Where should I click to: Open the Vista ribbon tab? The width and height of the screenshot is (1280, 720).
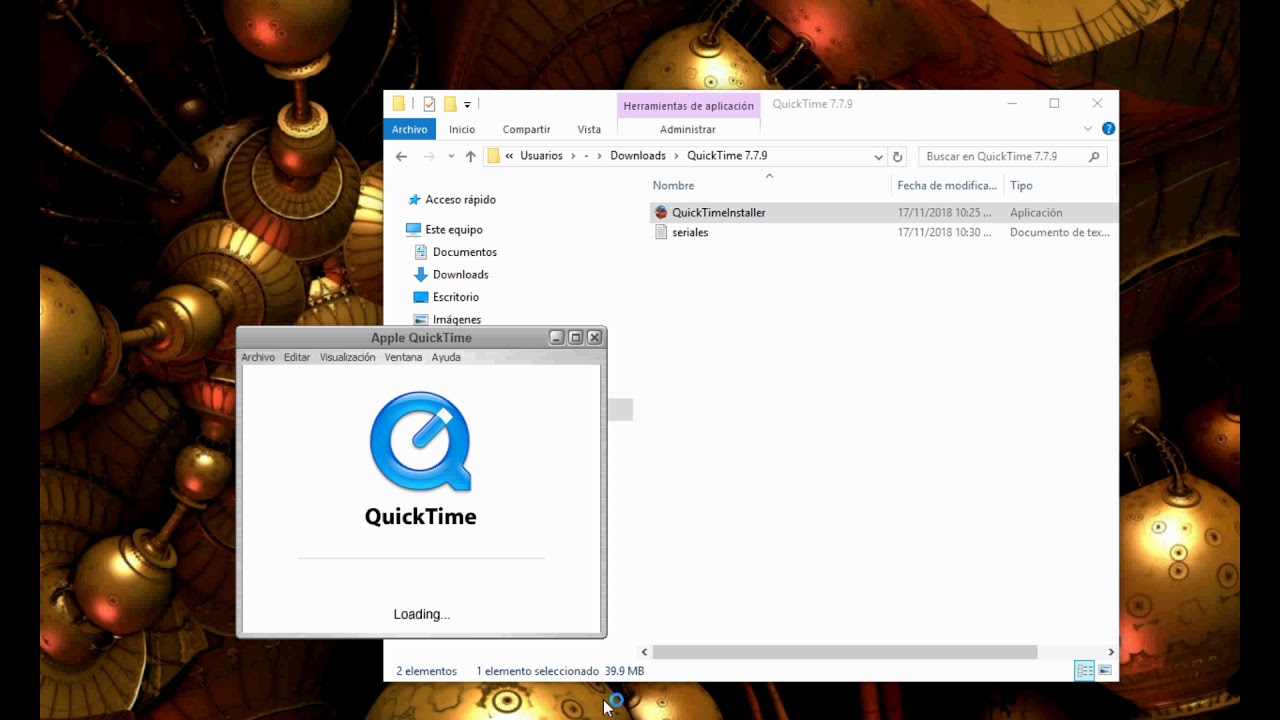click(589, 129)
